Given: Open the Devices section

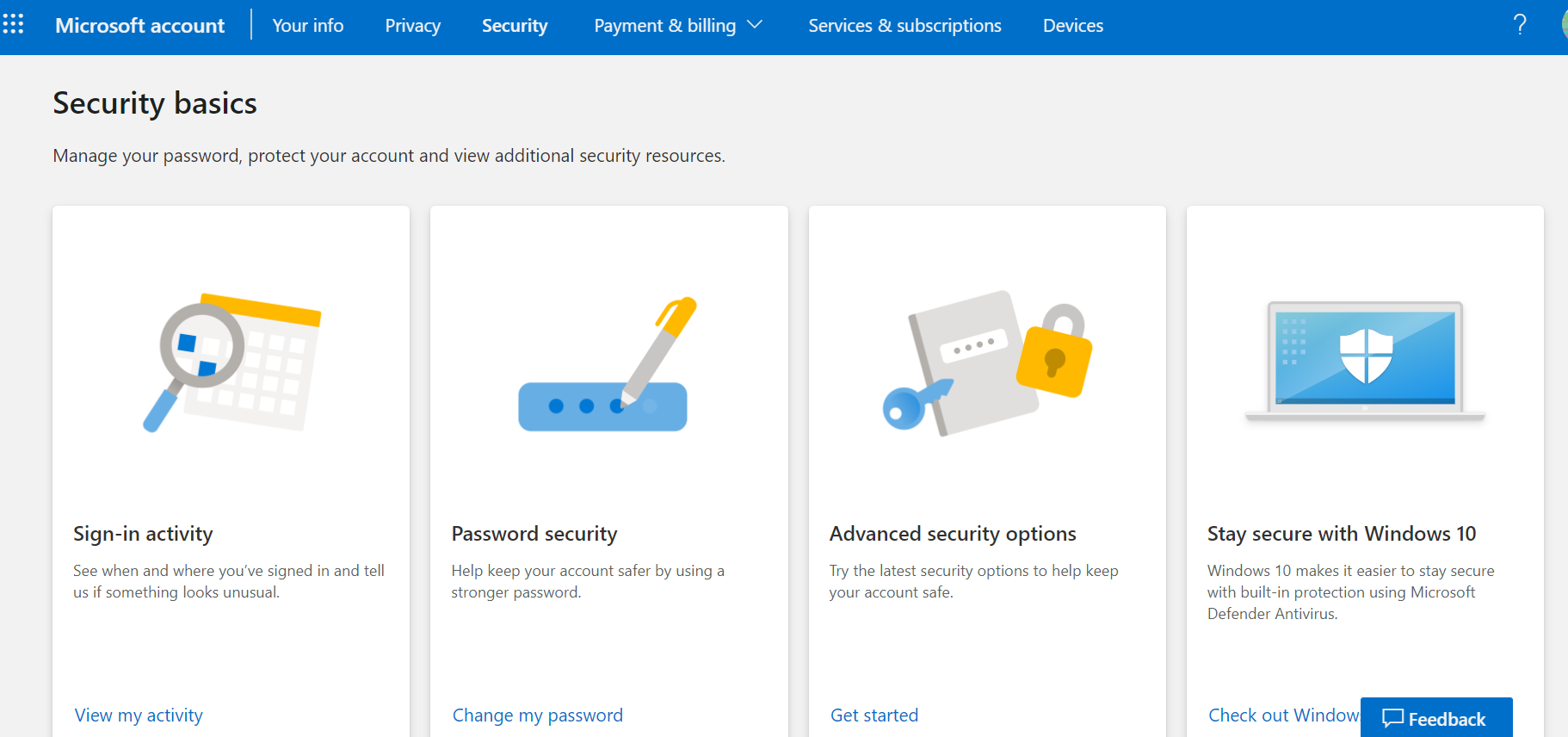Looking at the screenshot, I should coord(1072,25).
